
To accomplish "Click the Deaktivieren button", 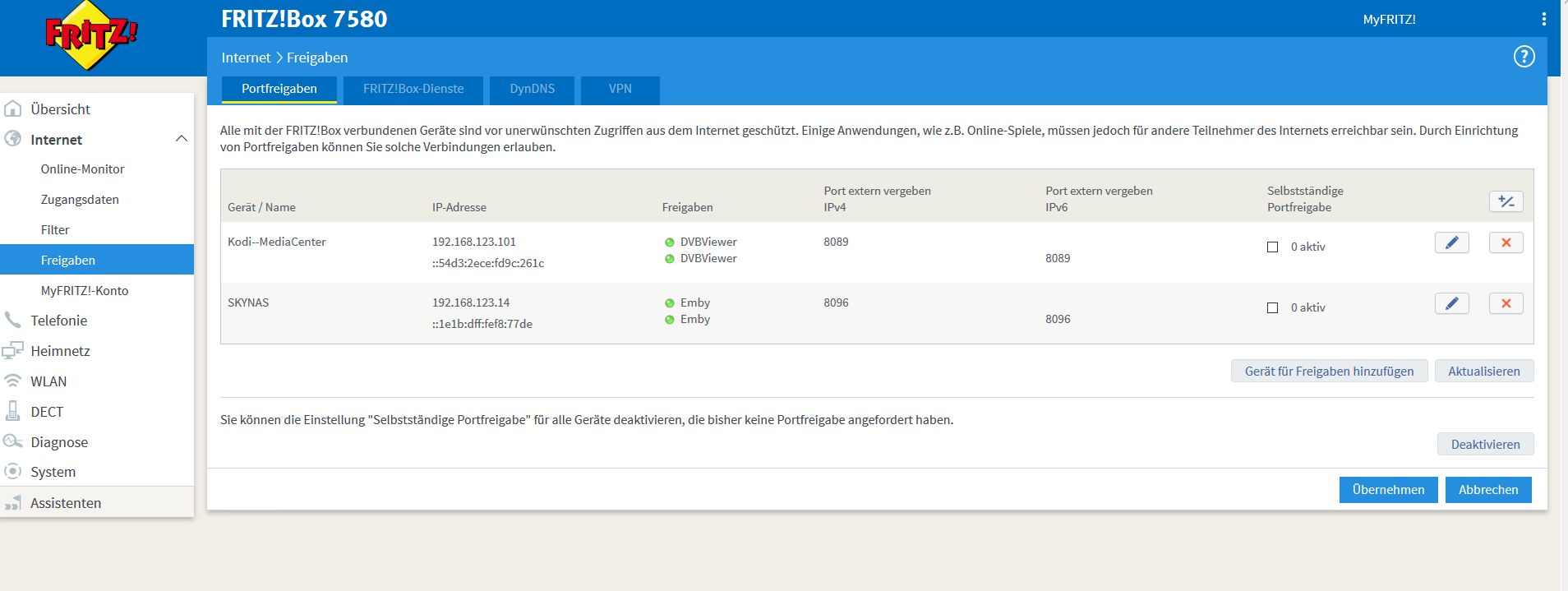I will [x=1485, y=444].
